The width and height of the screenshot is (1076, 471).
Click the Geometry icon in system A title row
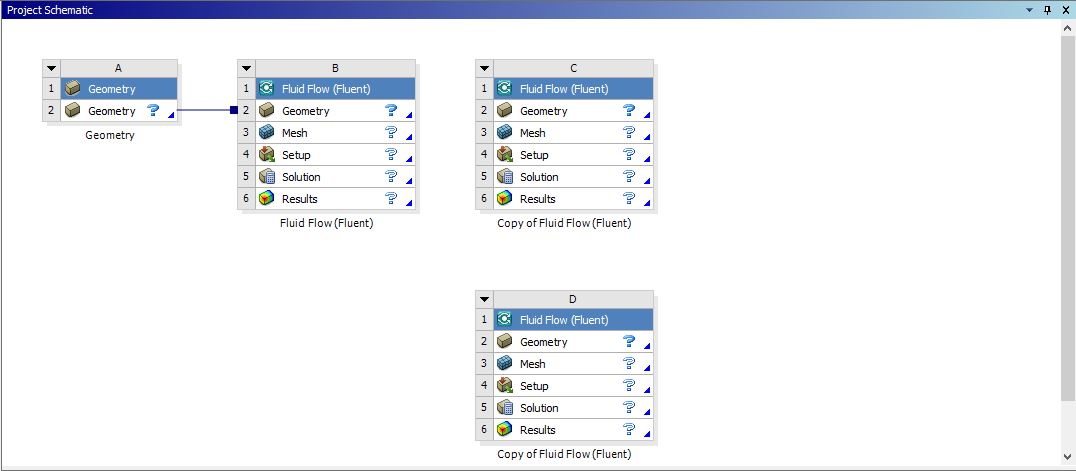coord(73,89)
